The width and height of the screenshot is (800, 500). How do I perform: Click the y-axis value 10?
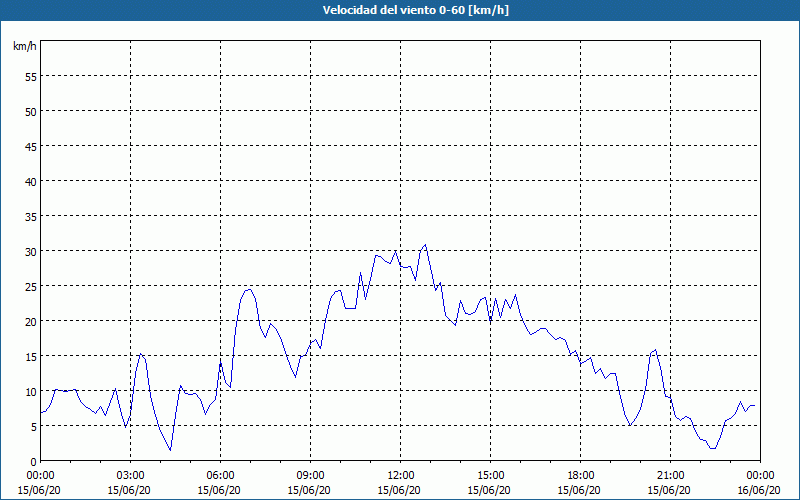31,391
